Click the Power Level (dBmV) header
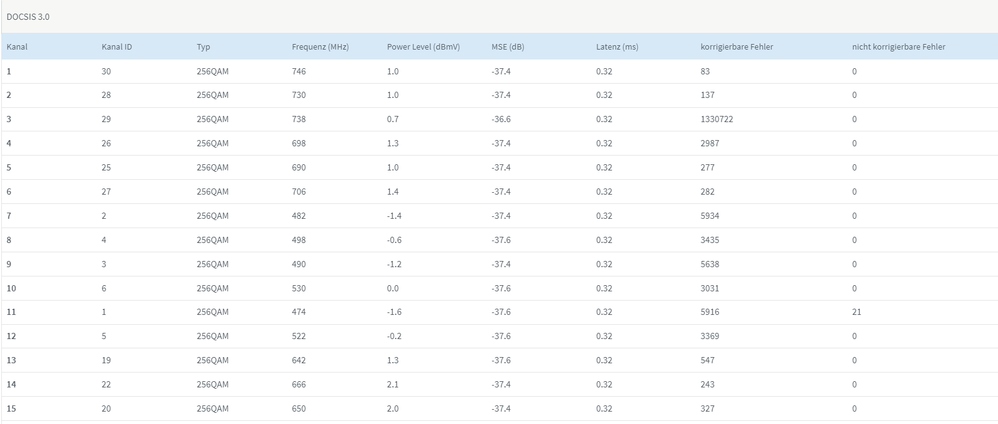 point(423,47)
